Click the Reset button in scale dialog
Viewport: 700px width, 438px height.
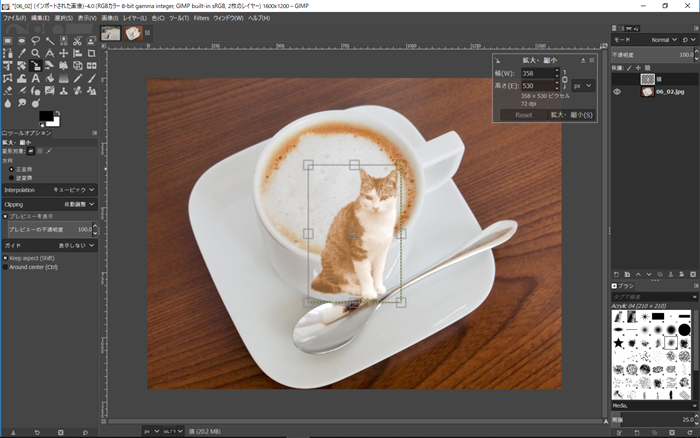[x=523, y=115]
